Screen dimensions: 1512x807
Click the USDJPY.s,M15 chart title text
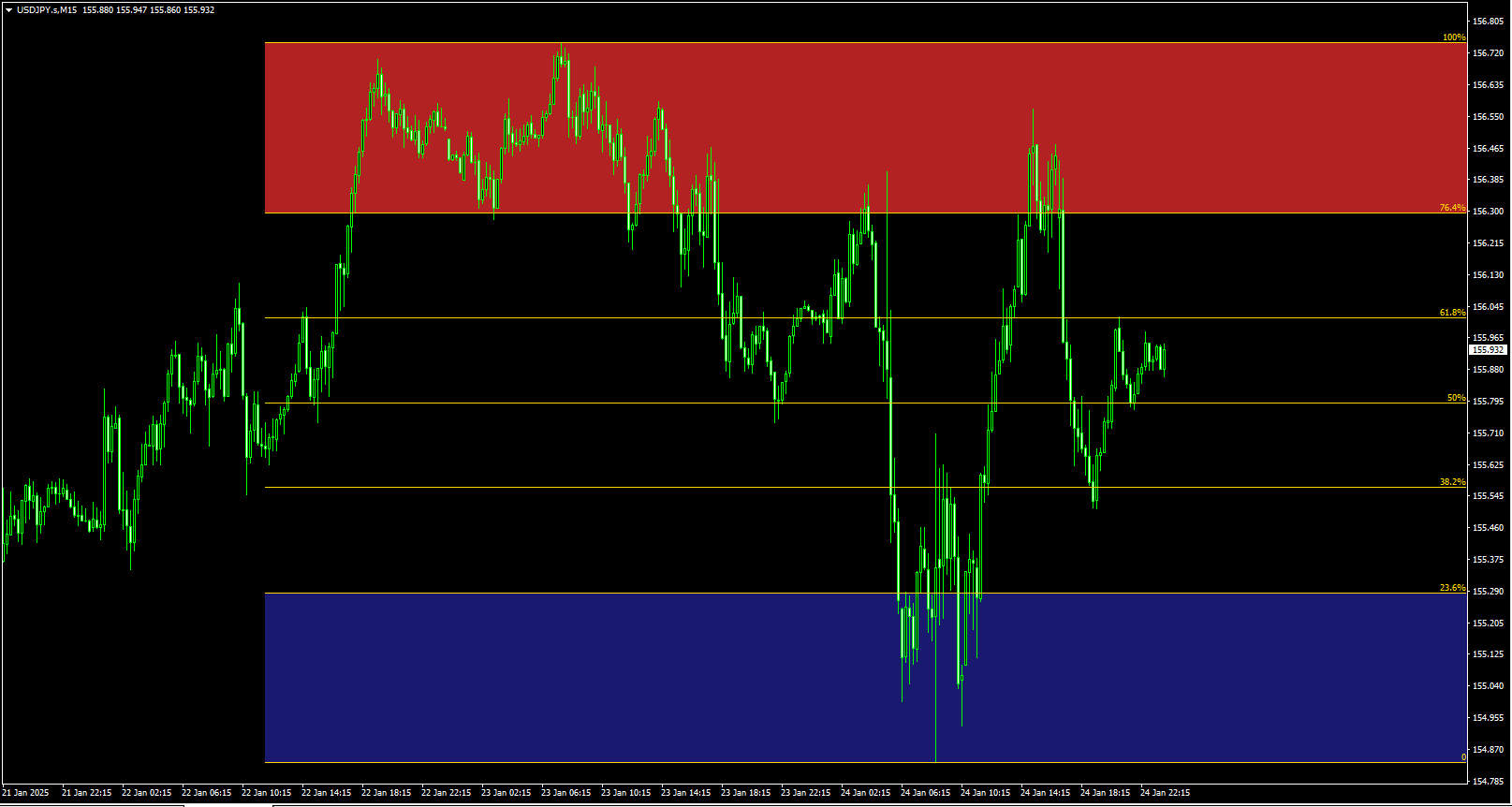pyautogui.click(x=47, y=9)
